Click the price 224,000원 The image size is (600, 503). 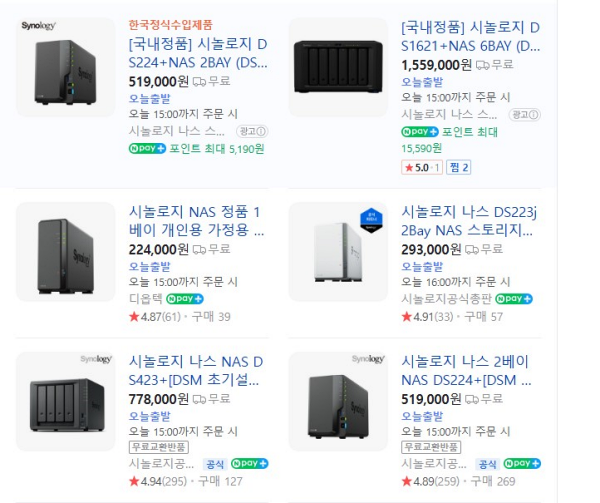[x=159, y=249]
